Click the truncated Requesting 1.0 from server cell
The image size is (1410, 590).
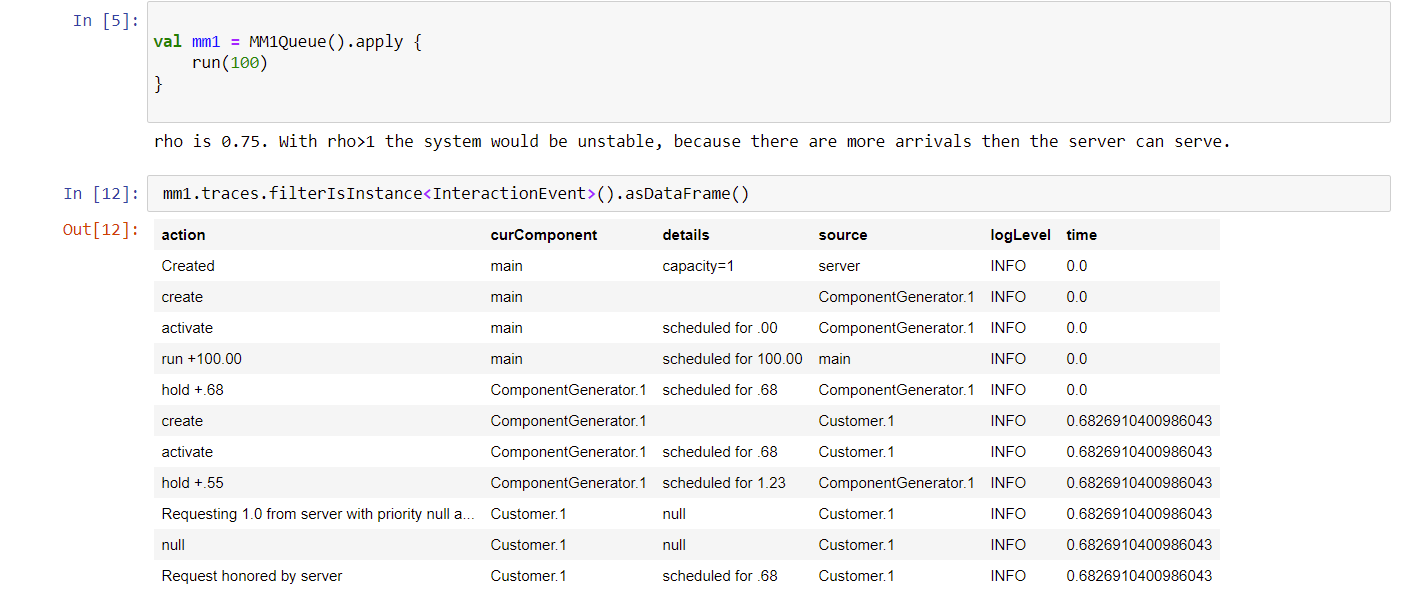coord(318,514)
